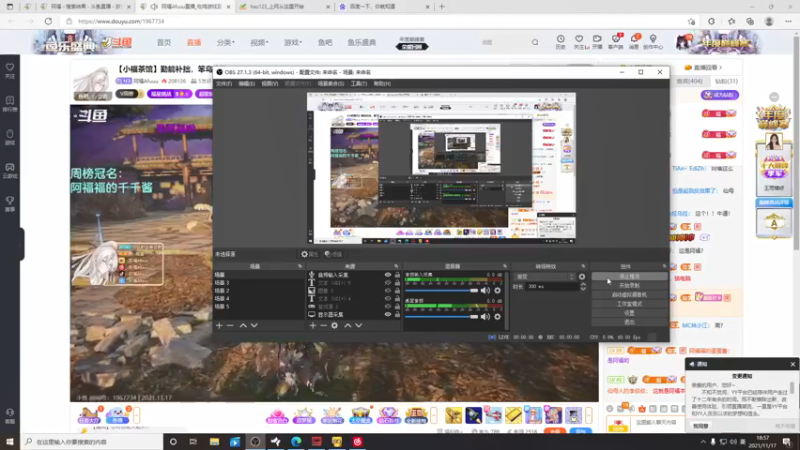Move scene up with arrow in Scenes panel
Image resolution: width=800 pixels, height=450 pixels.
click(243, 326)
